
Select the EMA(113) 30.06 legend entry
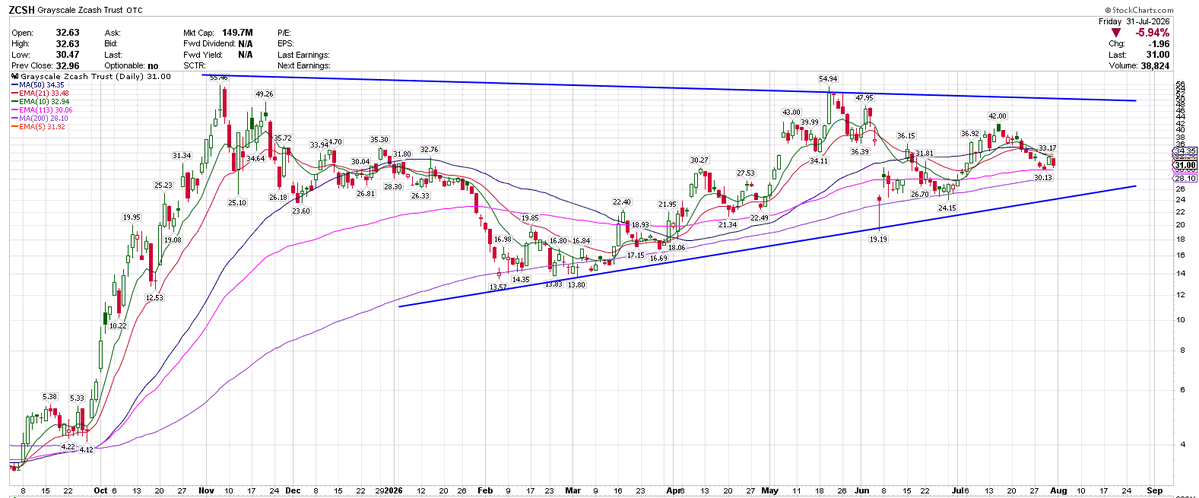[x=43, y=109]
